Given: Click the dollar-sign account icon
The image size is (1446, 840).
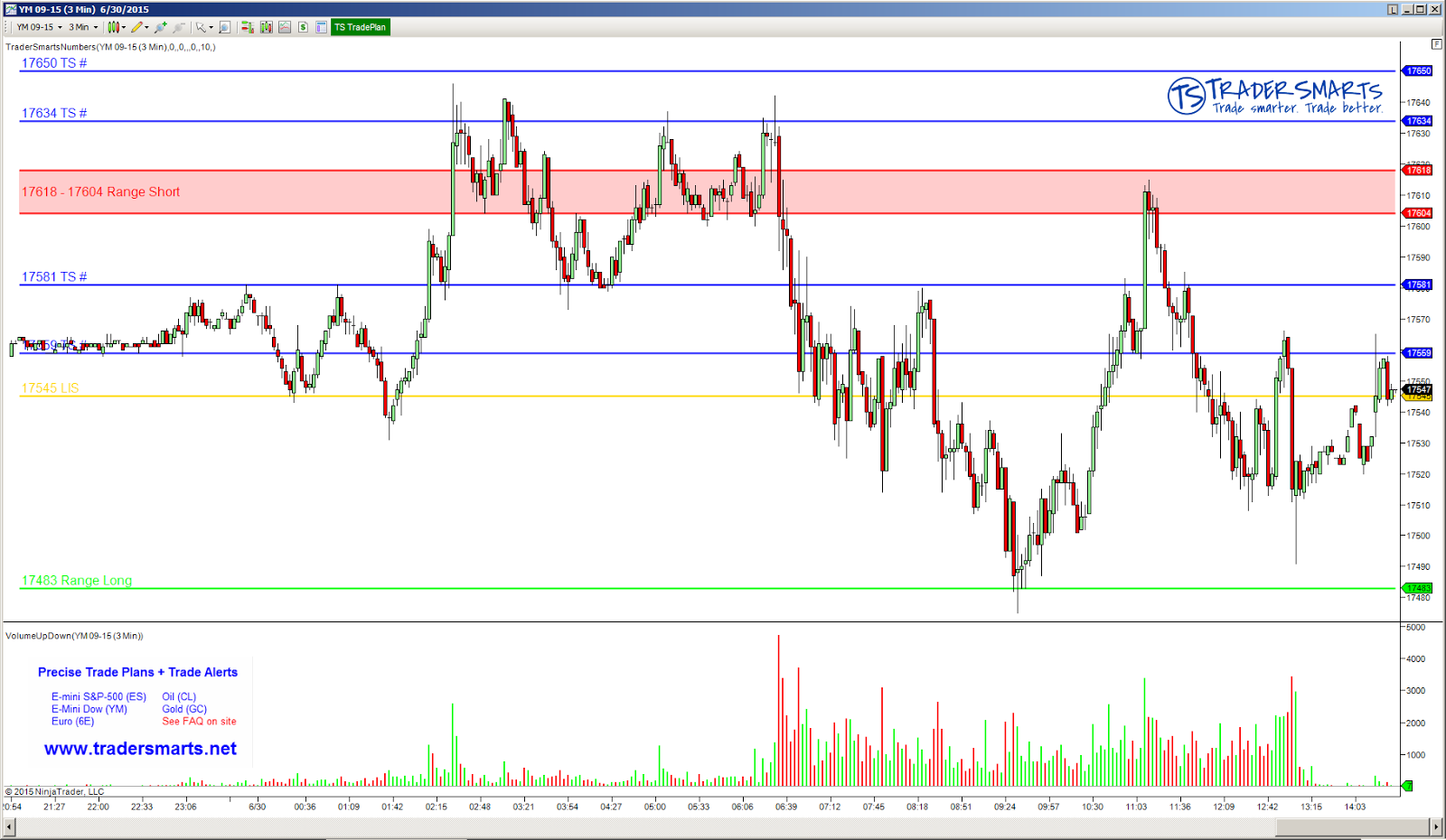Looking at the screenshot, I should pos(303,27).
